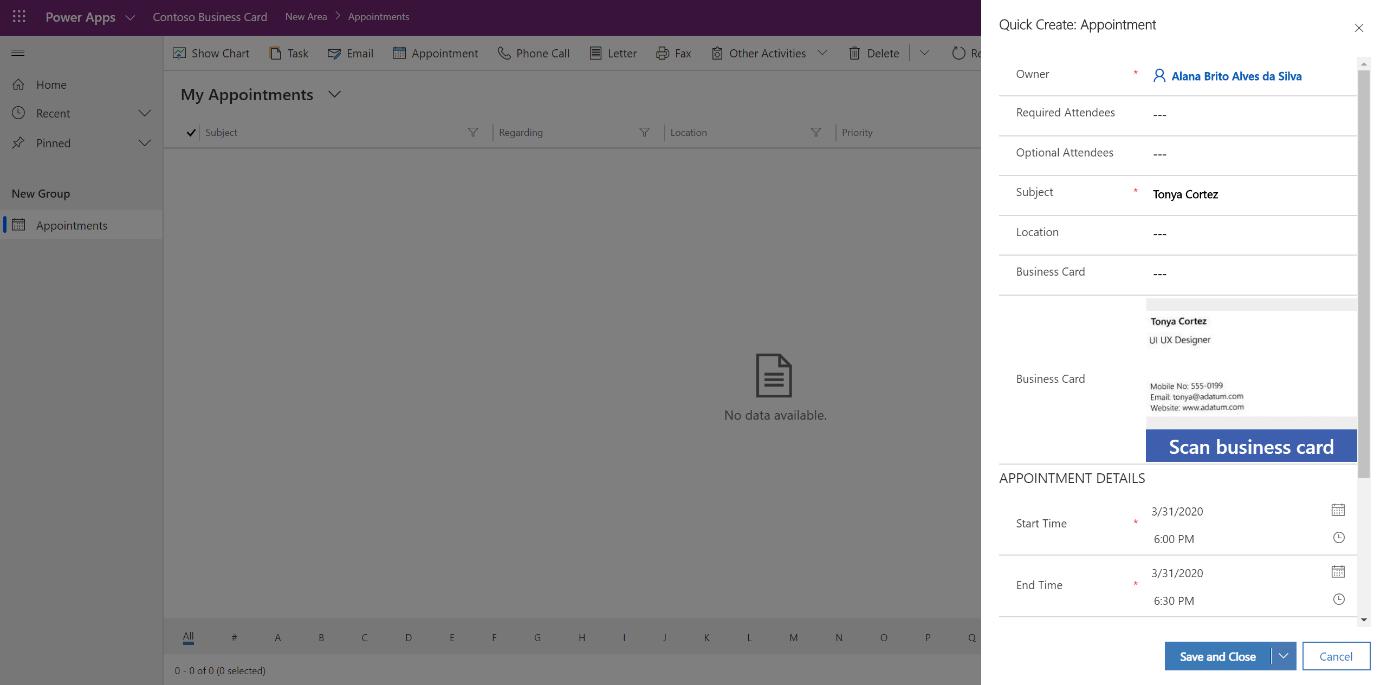1387x685 pixels.
Task: Open the My Appointments view selector
Action: [x=334, y=94]
